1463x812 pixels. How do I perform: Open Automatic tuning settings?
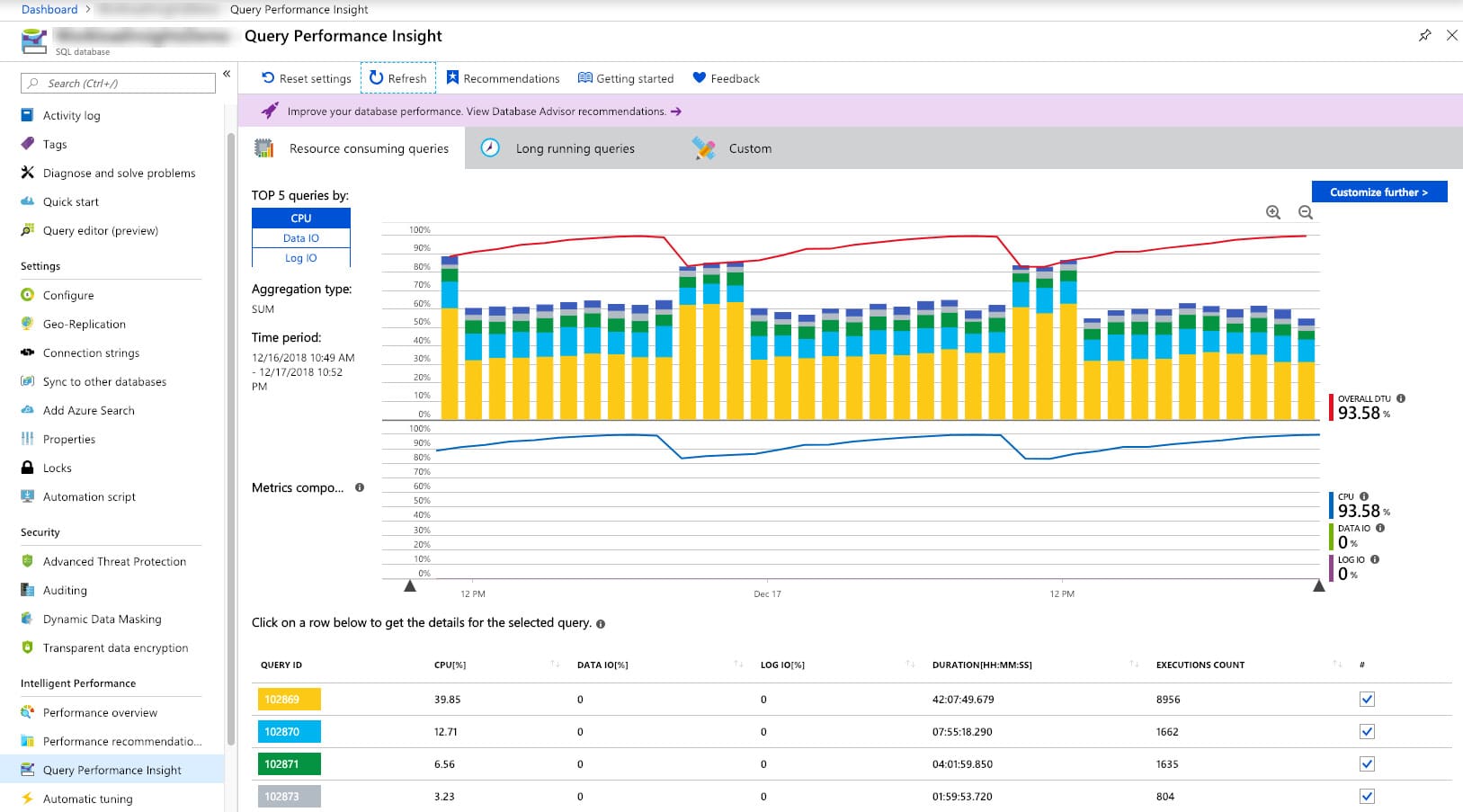click(x=86, y=799)
